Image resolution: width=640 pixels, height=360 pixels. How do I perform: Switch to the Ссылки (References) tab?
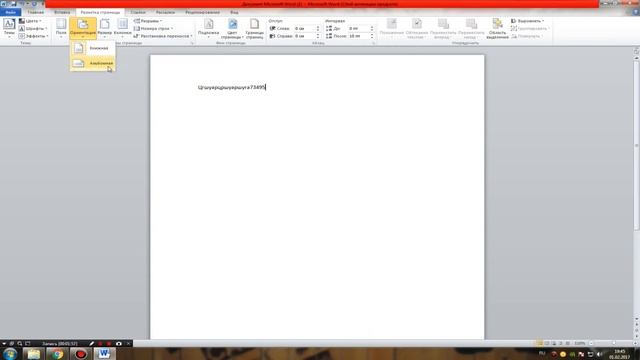pos(138,12)
